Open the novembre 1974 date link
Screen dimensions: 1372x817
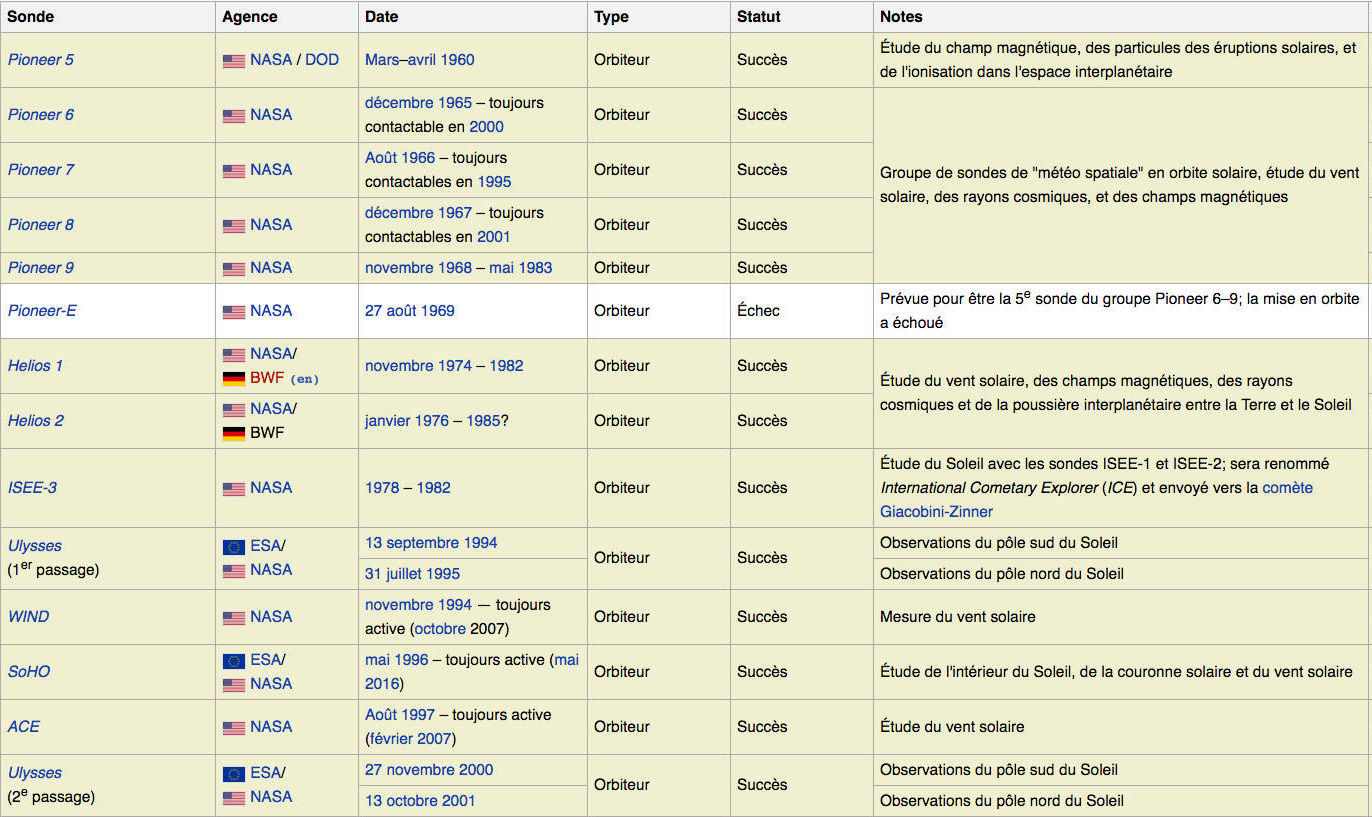pyautogui.click(x=419, y=366)
